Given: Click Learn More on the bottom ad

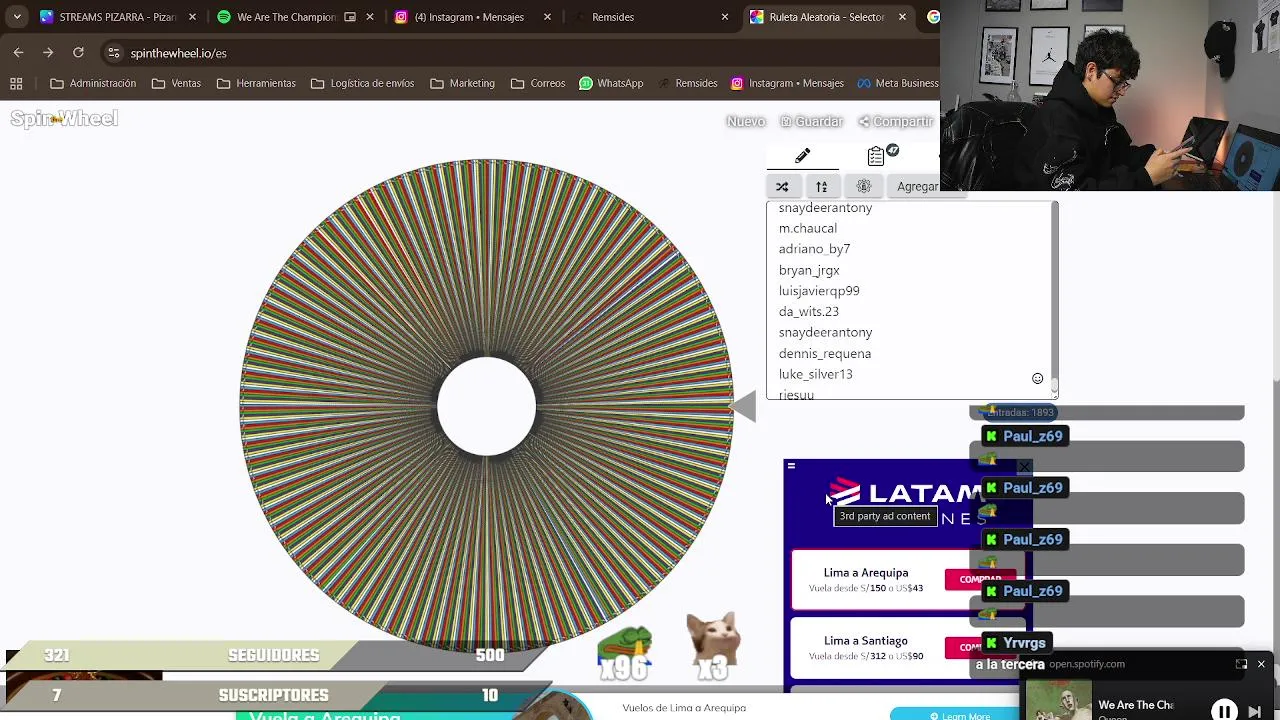Looking at the screenshot, I should pos(960,715).
